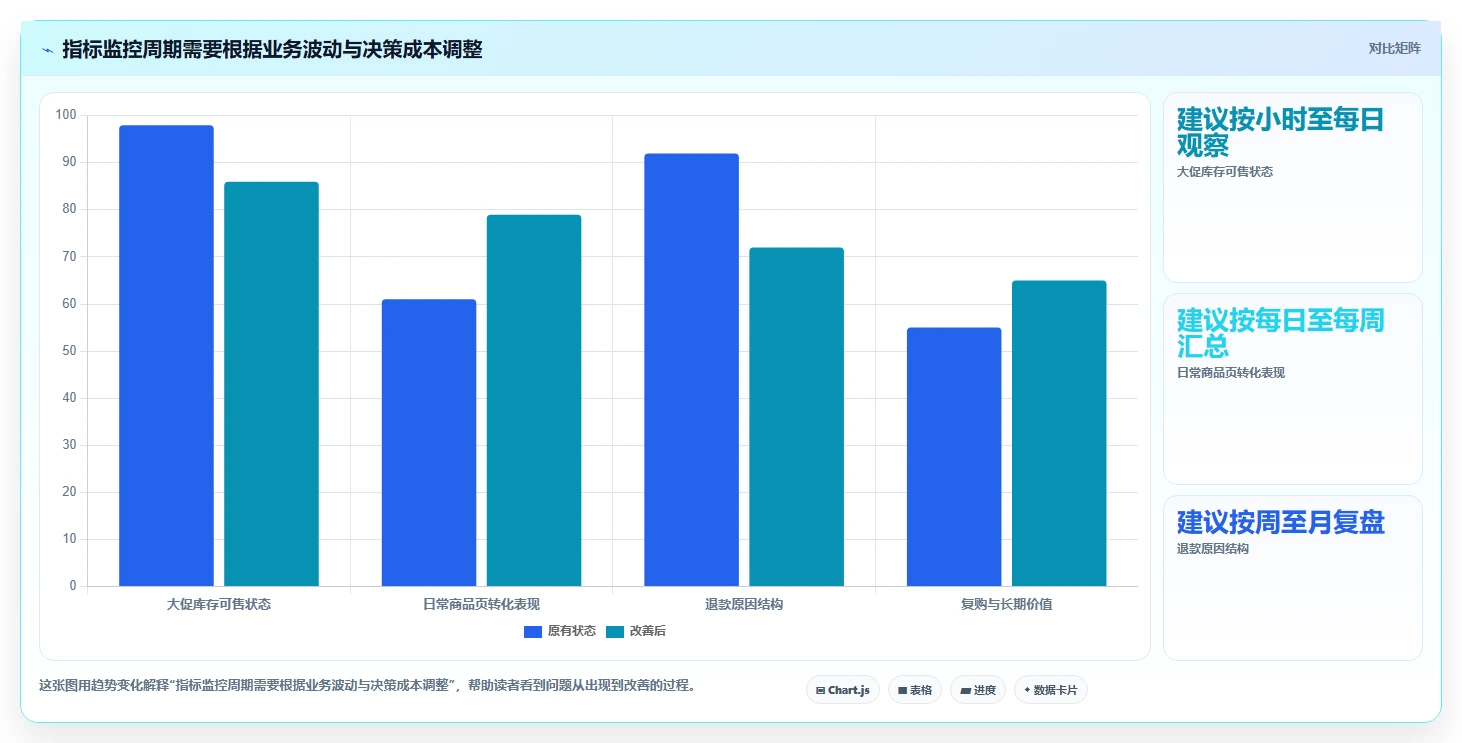The image size is (1462, 743).
Task: Click the 日常商品页转化表现 x-axis label
Action: coord(481,604)
